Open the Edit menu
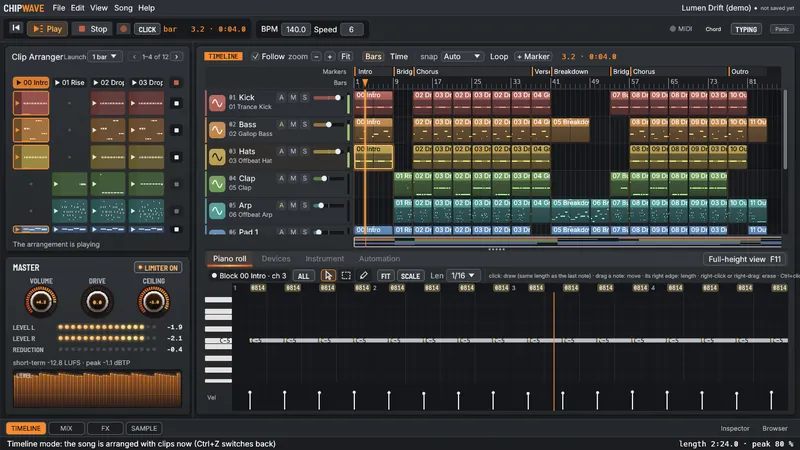Viewport: 800px width, 450px height. pos(78,8)
